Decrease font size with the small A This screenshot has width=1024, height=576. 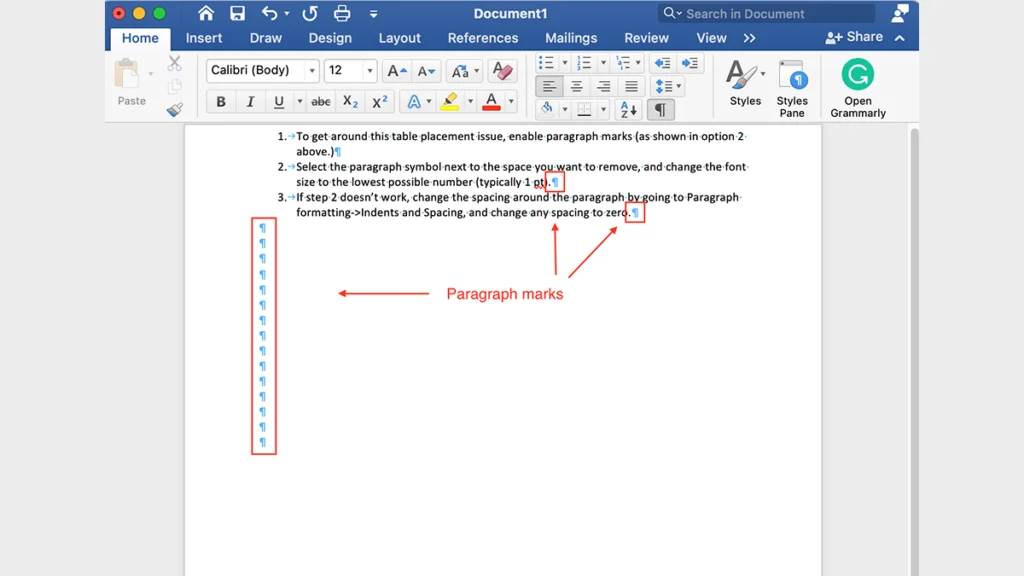(x=426, y=71)
